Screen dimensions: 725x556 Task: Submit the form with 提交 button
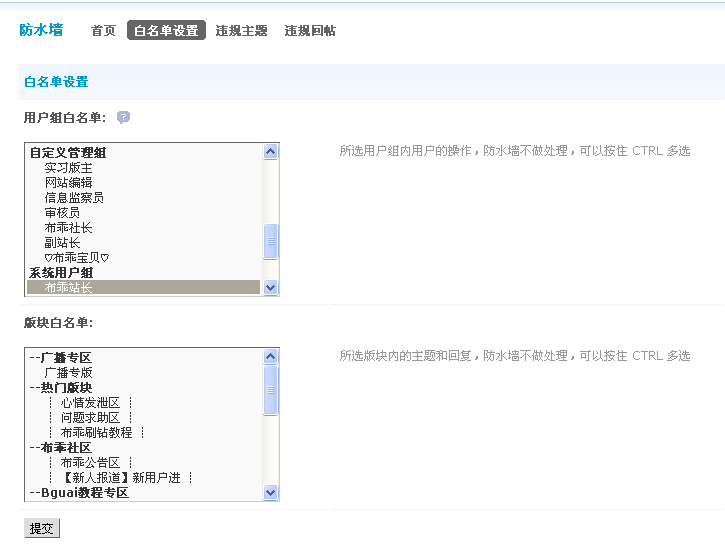pos(42,528)
